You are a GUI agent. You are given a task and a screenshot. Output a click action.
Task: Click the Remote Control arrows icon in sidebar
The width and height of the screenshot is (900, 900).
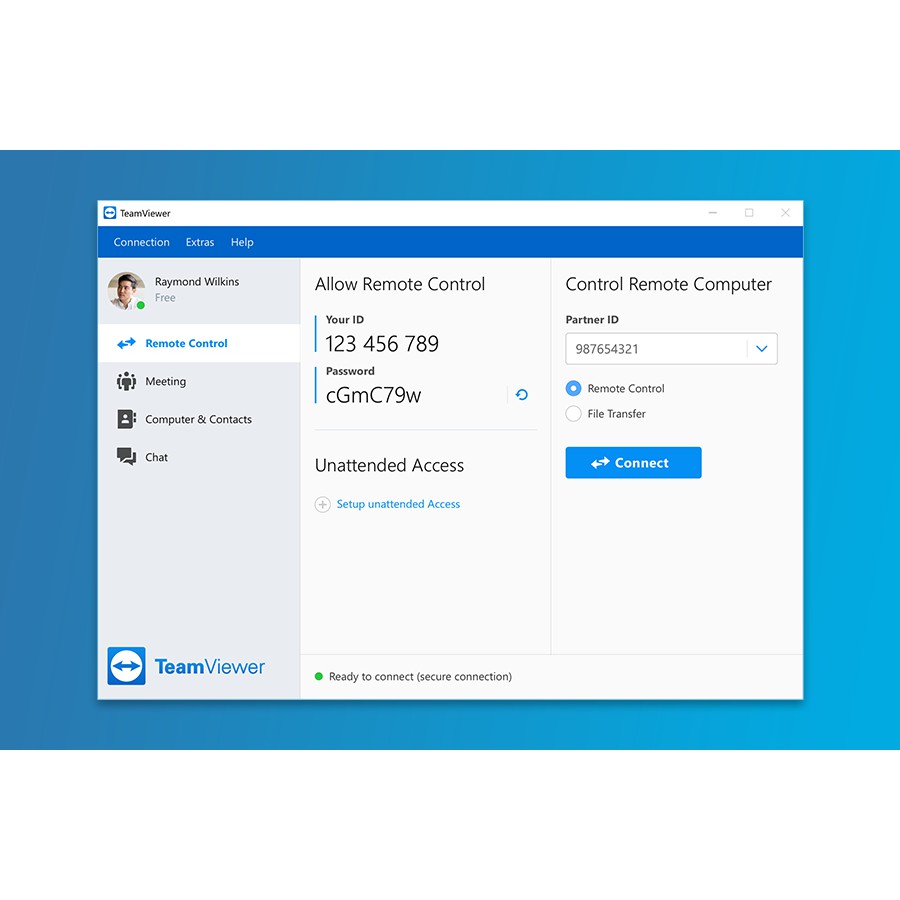[x=126, y=343]
